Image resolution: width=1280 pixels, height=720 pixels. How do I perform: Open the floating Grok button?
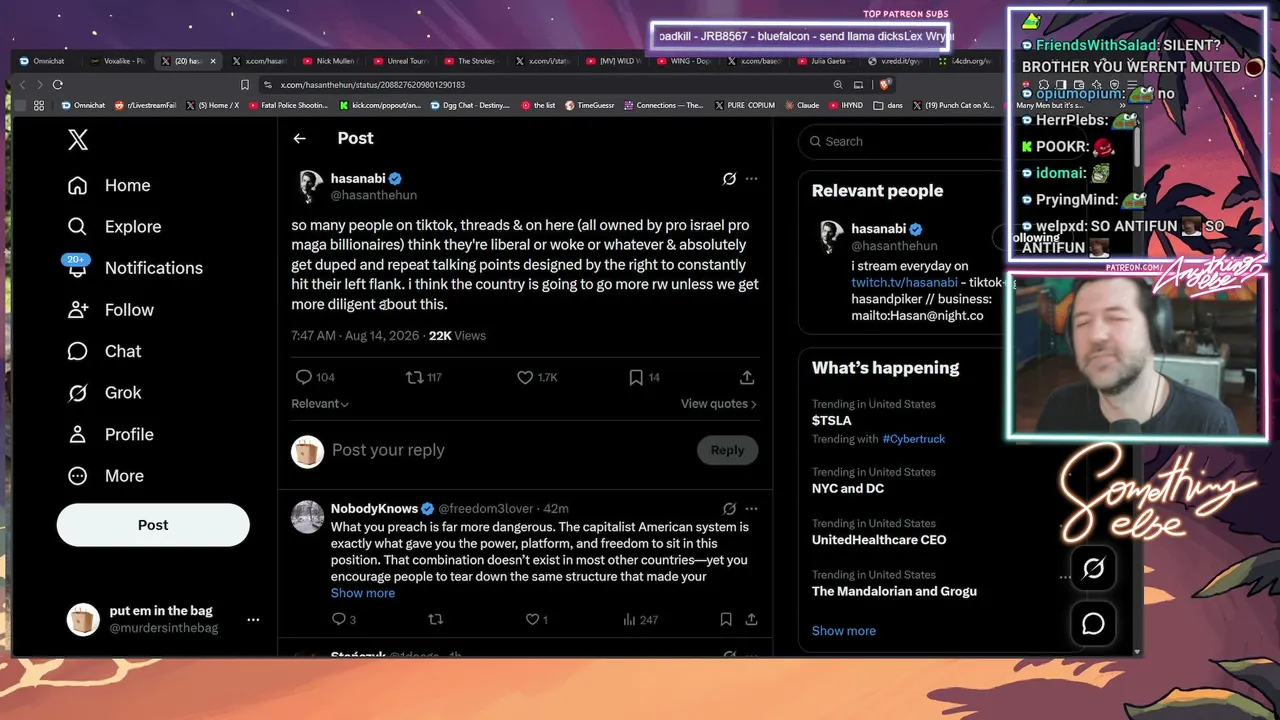[x=1093, y=568]
